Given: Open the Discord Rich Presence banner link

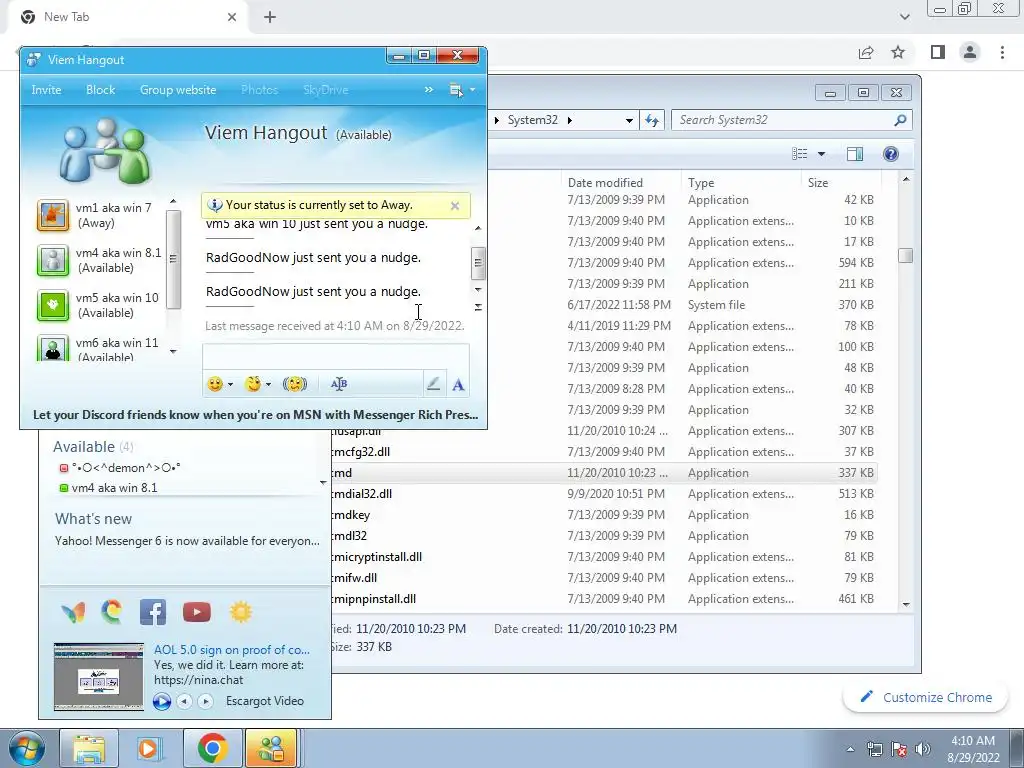Looking at the screenshot, I should 255,415.
